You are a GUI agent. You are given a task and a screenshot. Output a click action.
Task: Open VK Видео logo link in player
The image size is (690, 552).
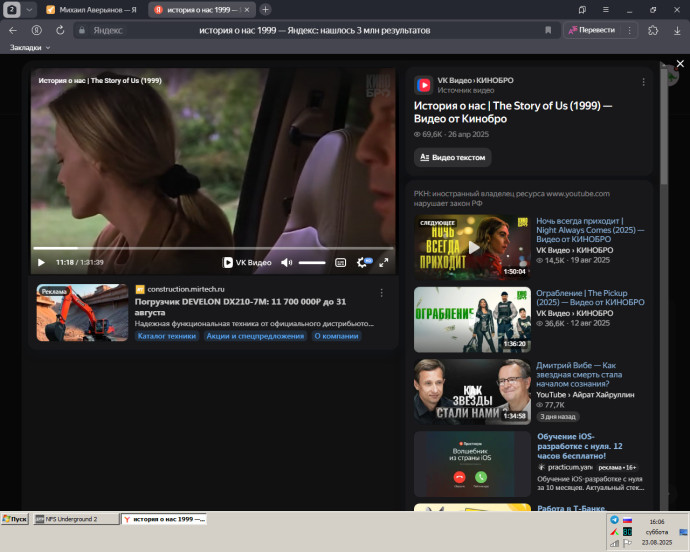click(x=247, y=262)
